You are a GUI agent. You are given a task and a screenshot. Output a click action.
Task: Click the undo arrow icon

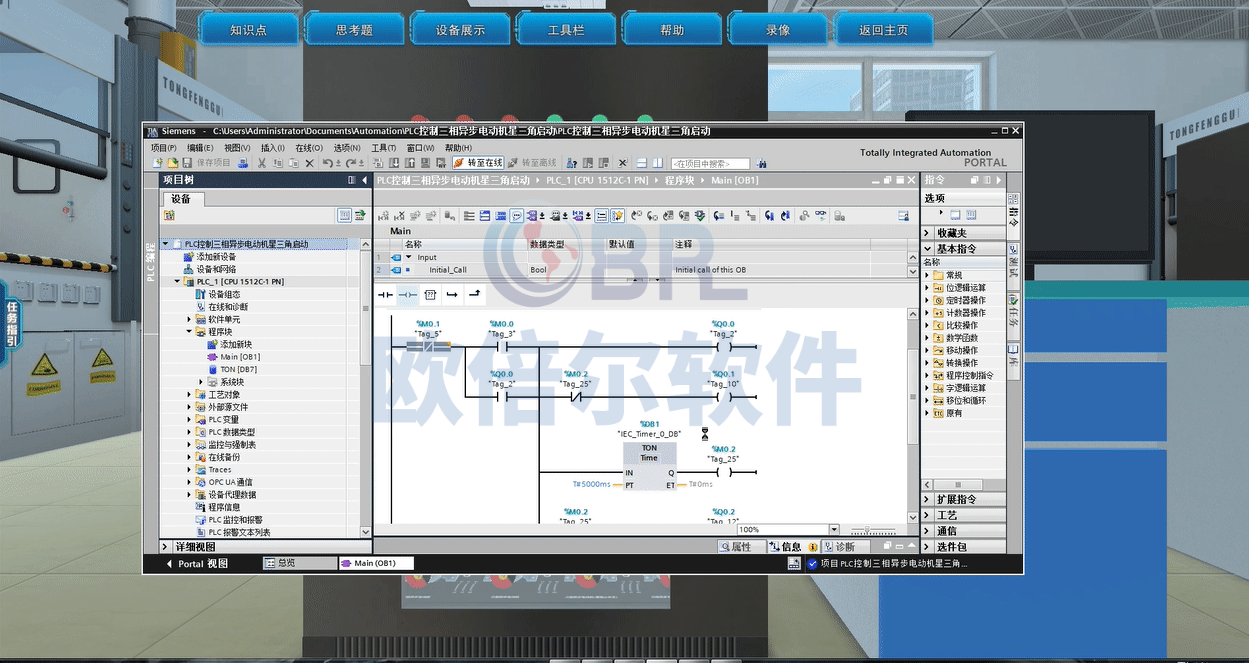pos(327,163)
